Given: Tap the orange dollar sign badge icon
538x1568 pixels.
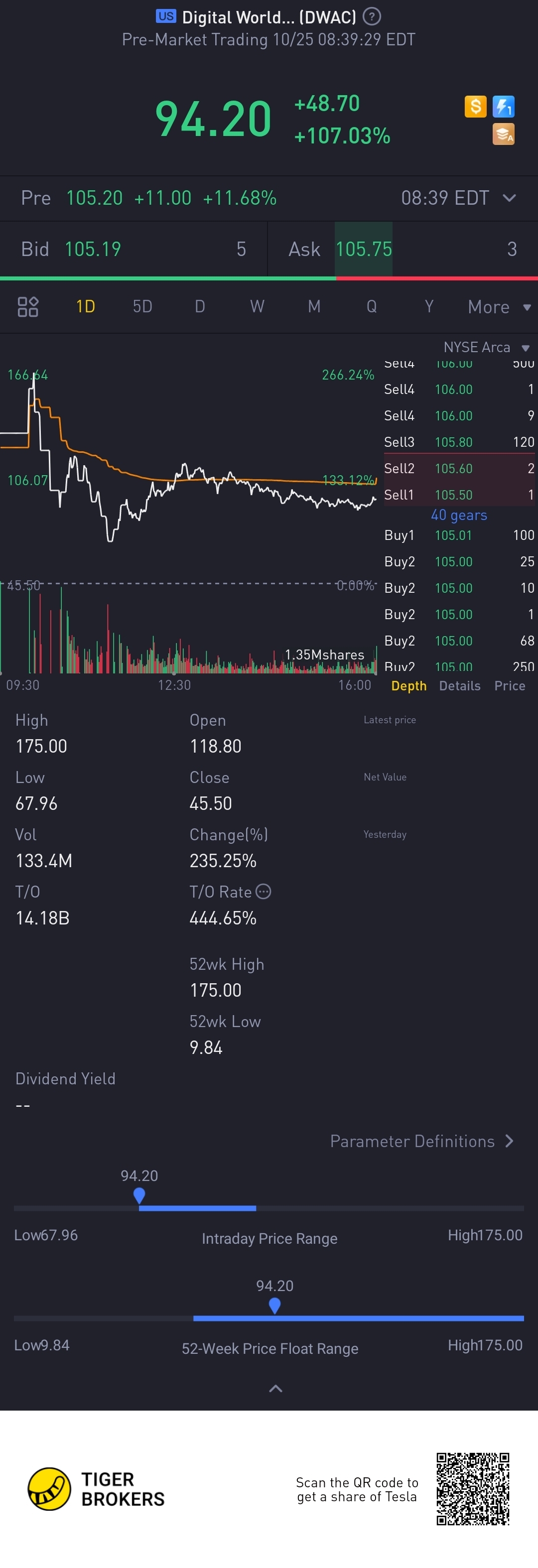Looking at the screenshot, I should pos(475,107).
